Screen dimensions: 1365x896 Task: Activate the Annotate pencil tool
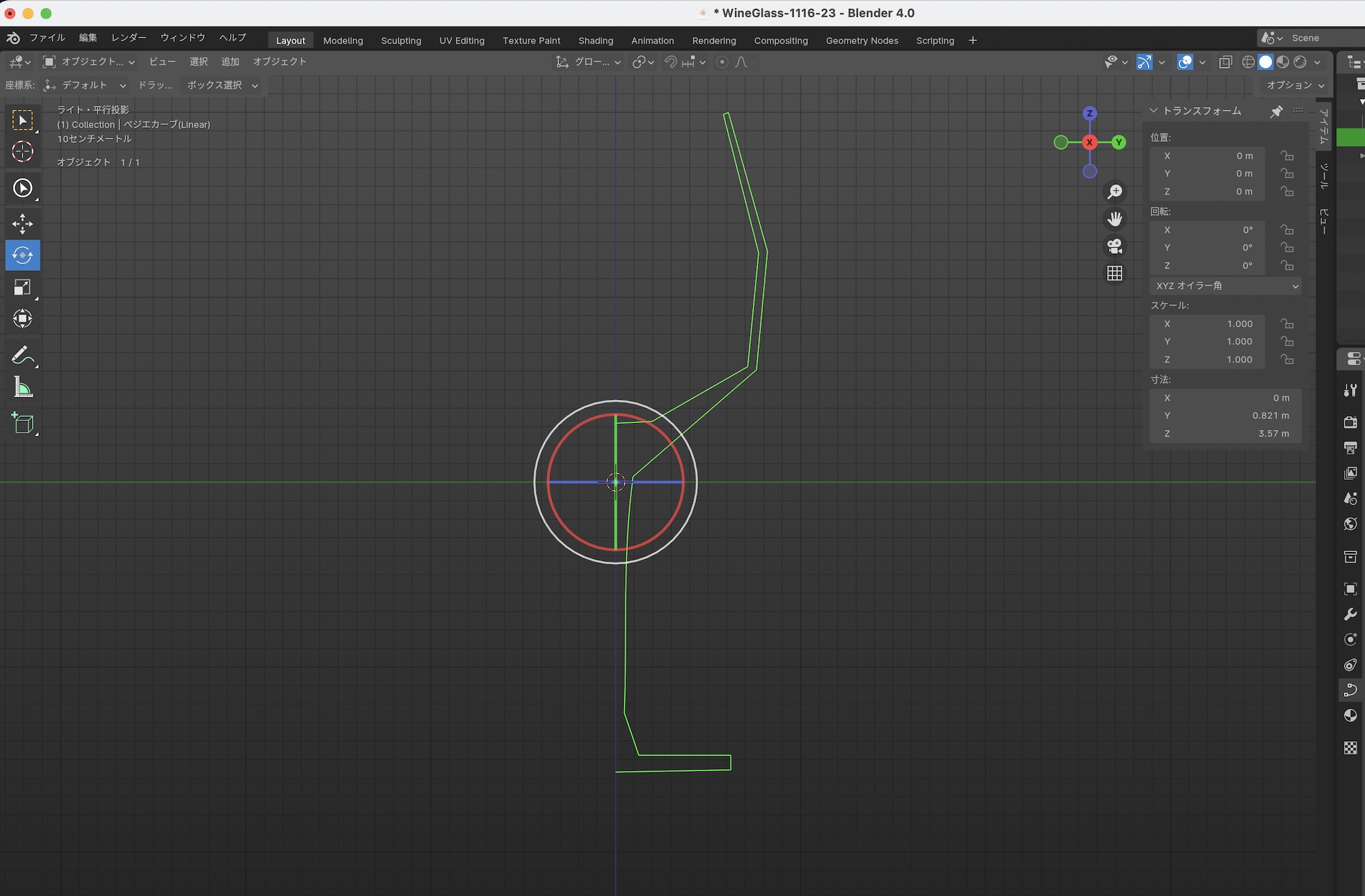click(23, 356)
